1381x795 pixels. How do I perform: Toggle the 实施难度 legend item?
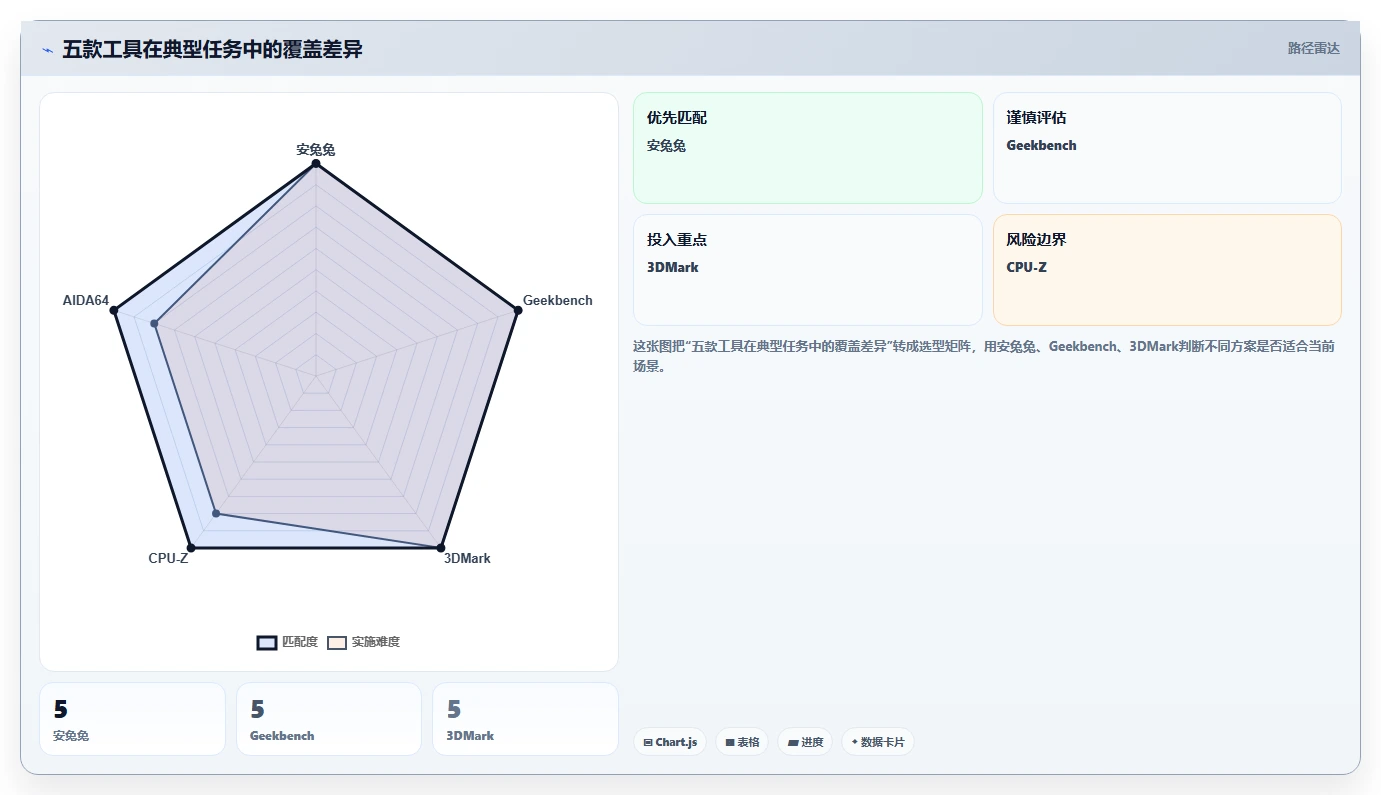tap(364, 642)
